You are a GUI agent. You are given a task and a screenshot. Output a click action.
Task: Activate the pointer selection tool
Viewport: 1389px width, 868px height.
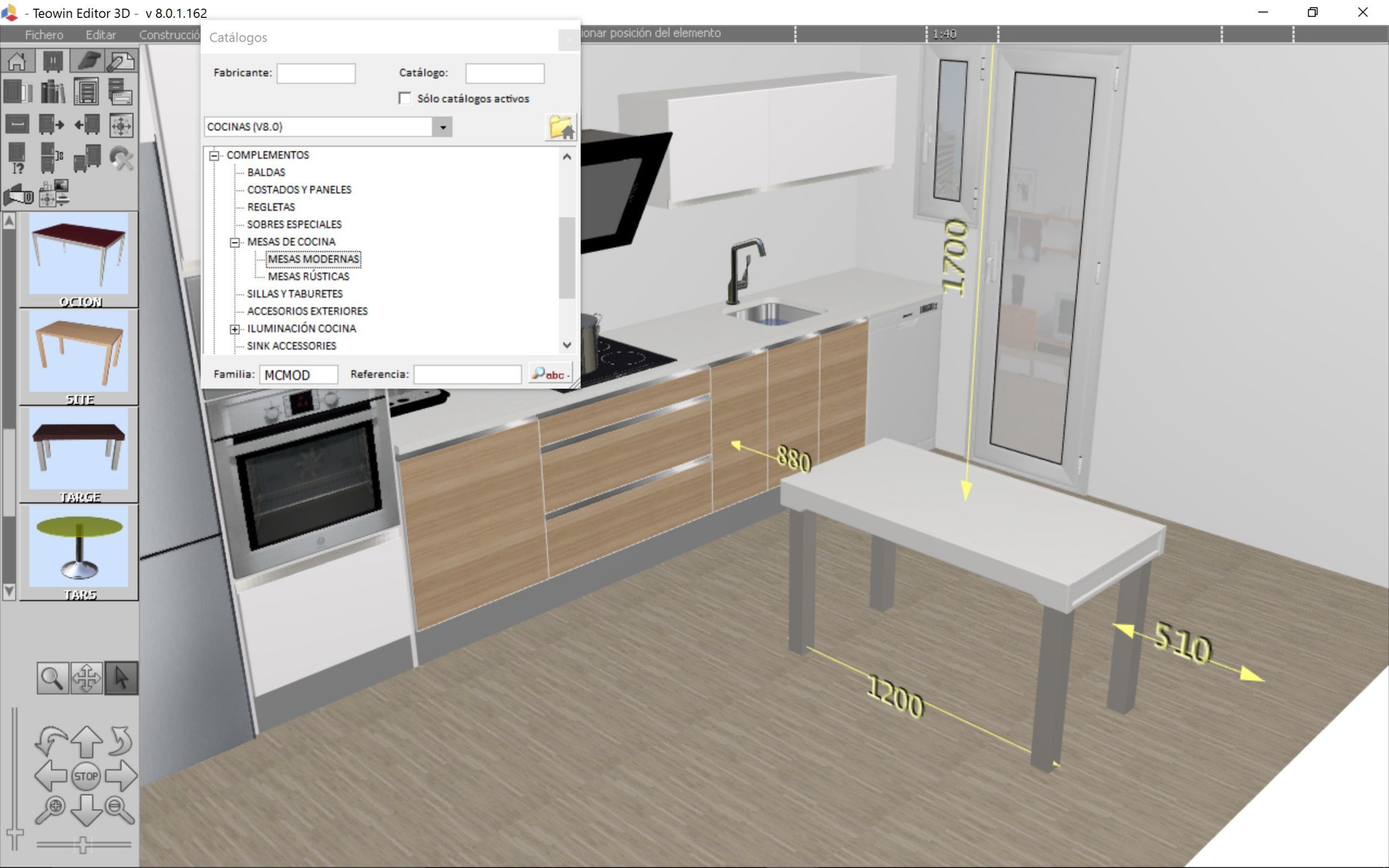(x=121, y=678)
